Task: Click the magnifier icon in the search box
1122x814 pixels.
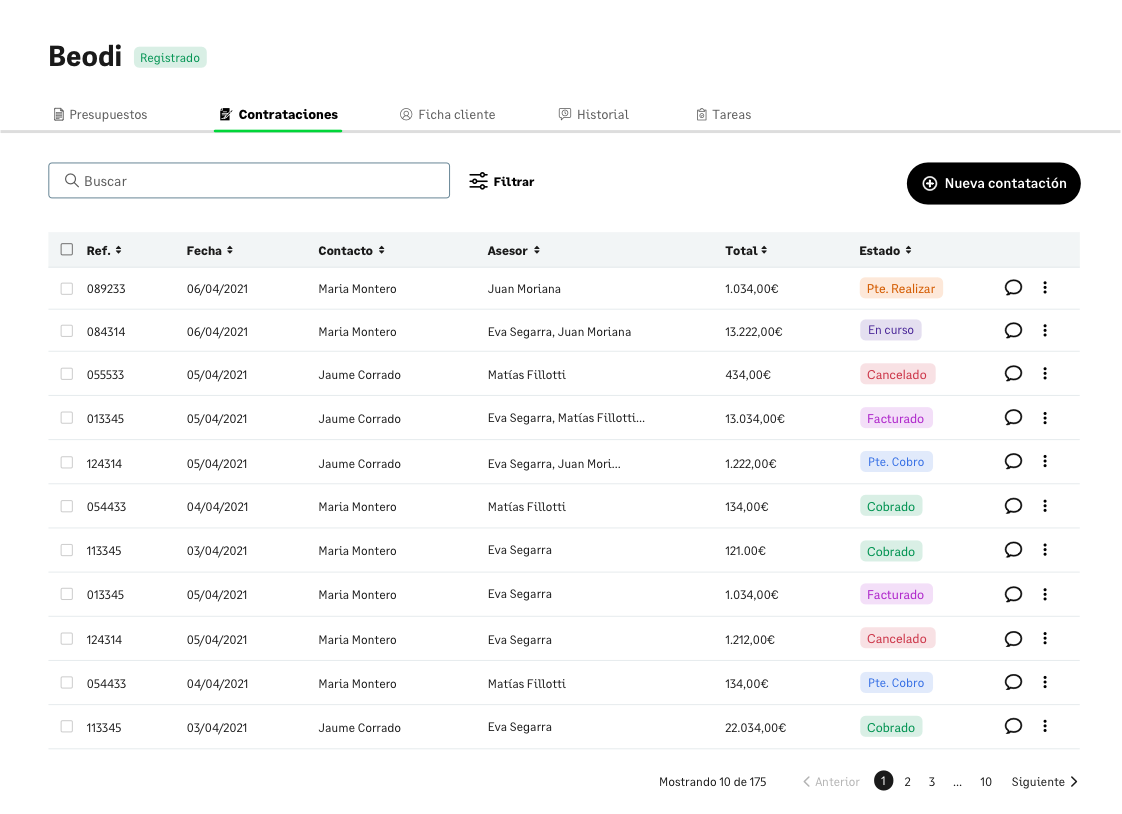Action: click(71, 181)
